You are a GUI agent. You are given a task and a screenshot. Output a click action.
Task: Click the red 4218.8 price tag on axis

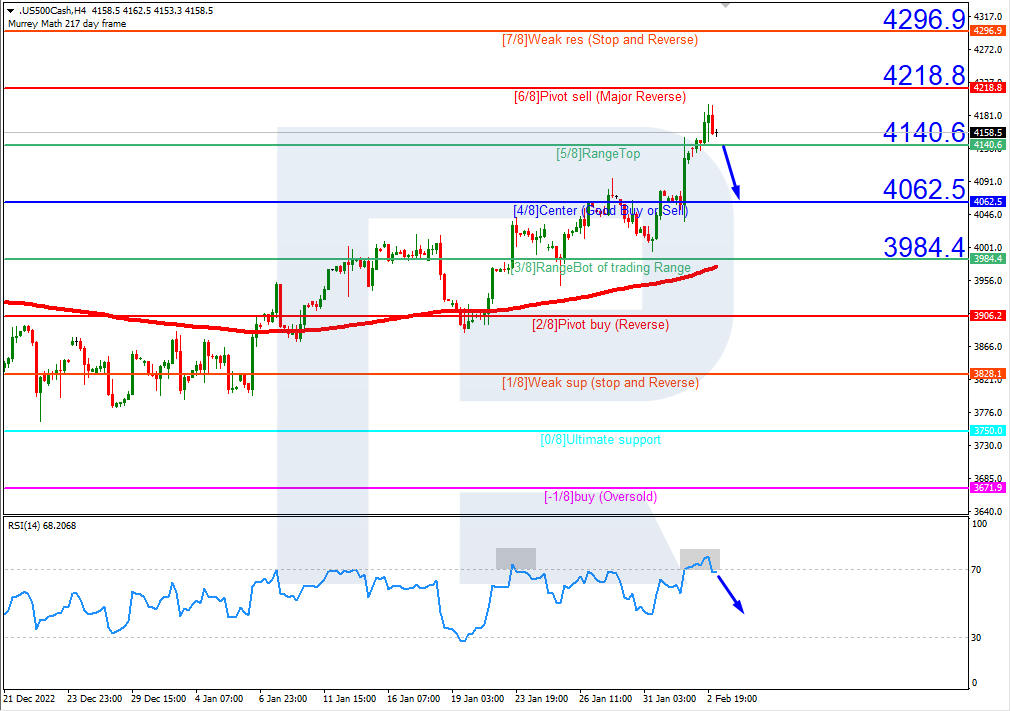point(986,88)
